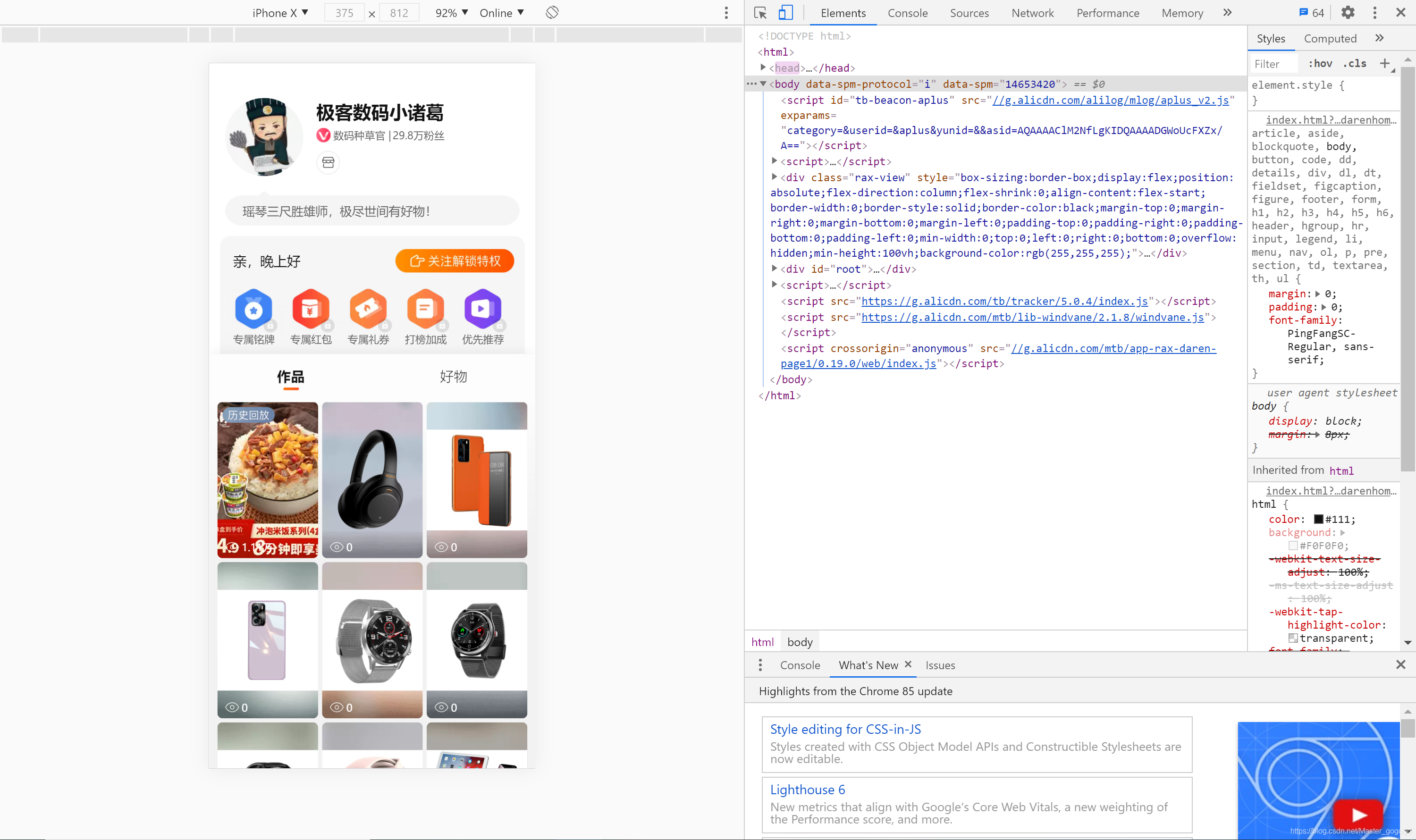This screenshot has height=840, width=1416.
Task: Select body in the breadcrumb bar
Action: pyautogui.click(x=800, y=642)
